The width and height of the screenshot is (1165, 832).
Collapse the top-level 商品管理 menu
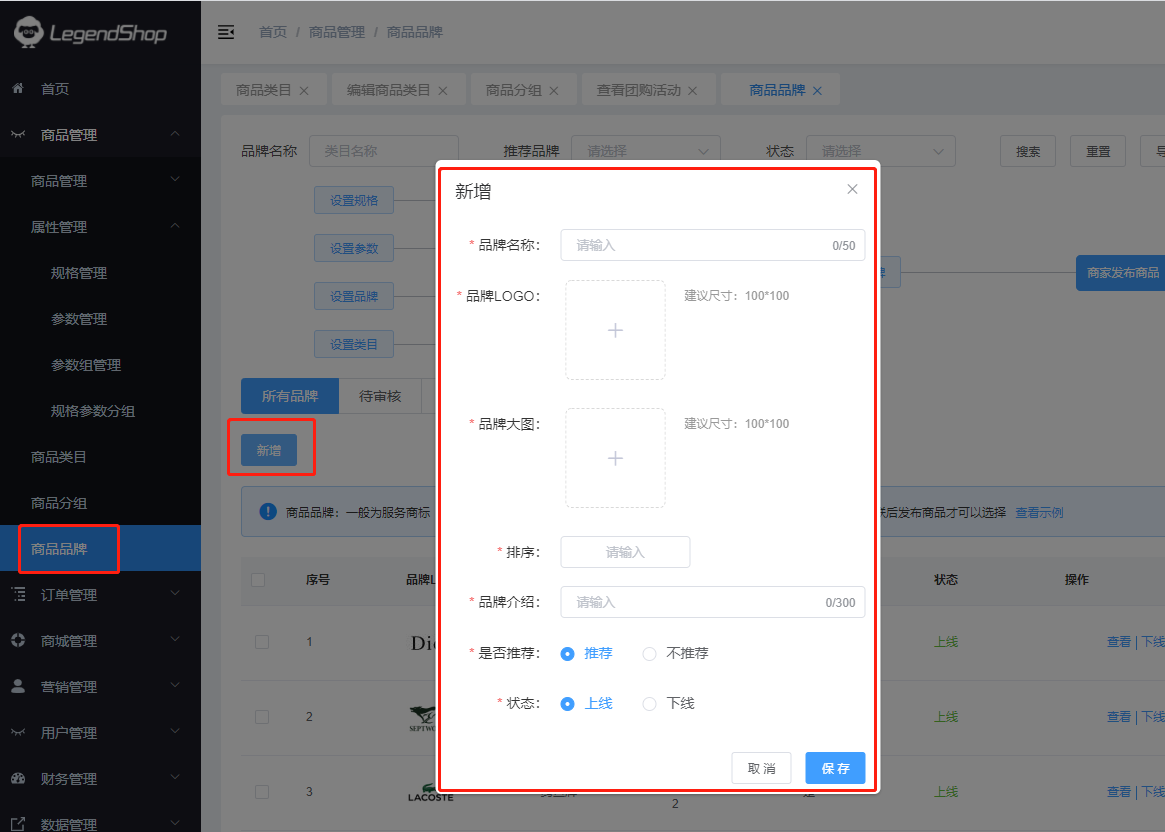(175, 134)
